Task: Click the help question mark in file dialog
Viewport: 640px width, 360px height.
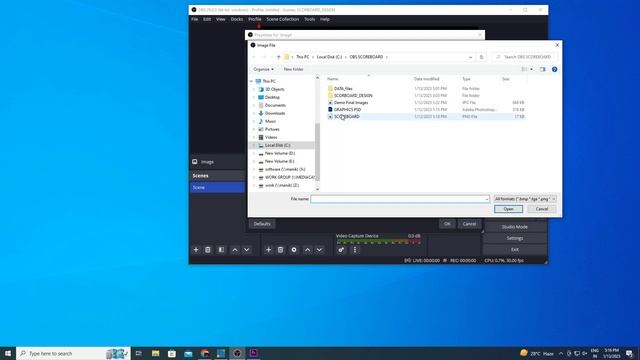Action: (554, 69)
